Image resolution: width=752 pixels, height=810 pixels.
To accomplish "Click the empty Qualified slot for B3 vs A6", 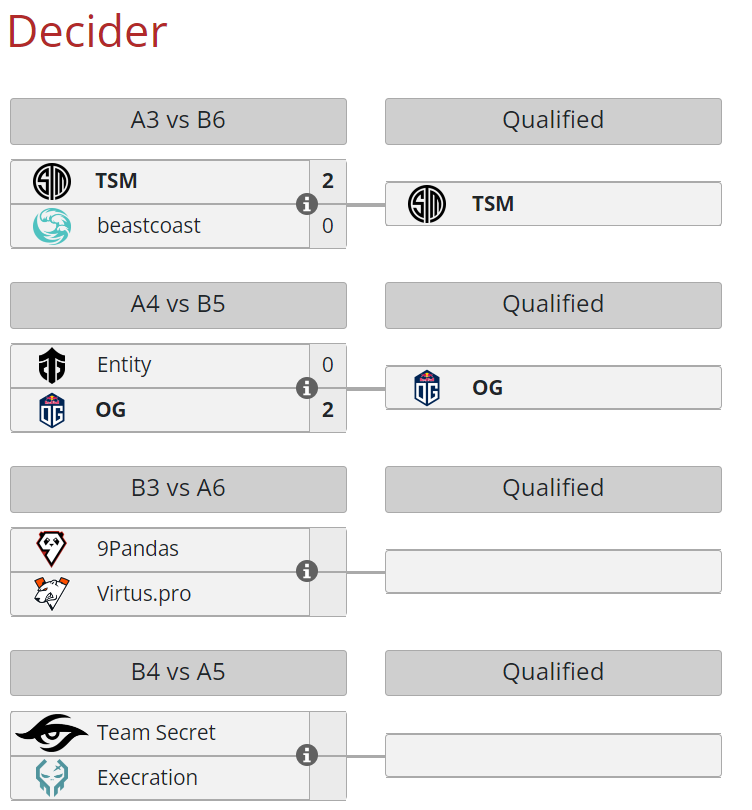I will click(x=553, y=571).
